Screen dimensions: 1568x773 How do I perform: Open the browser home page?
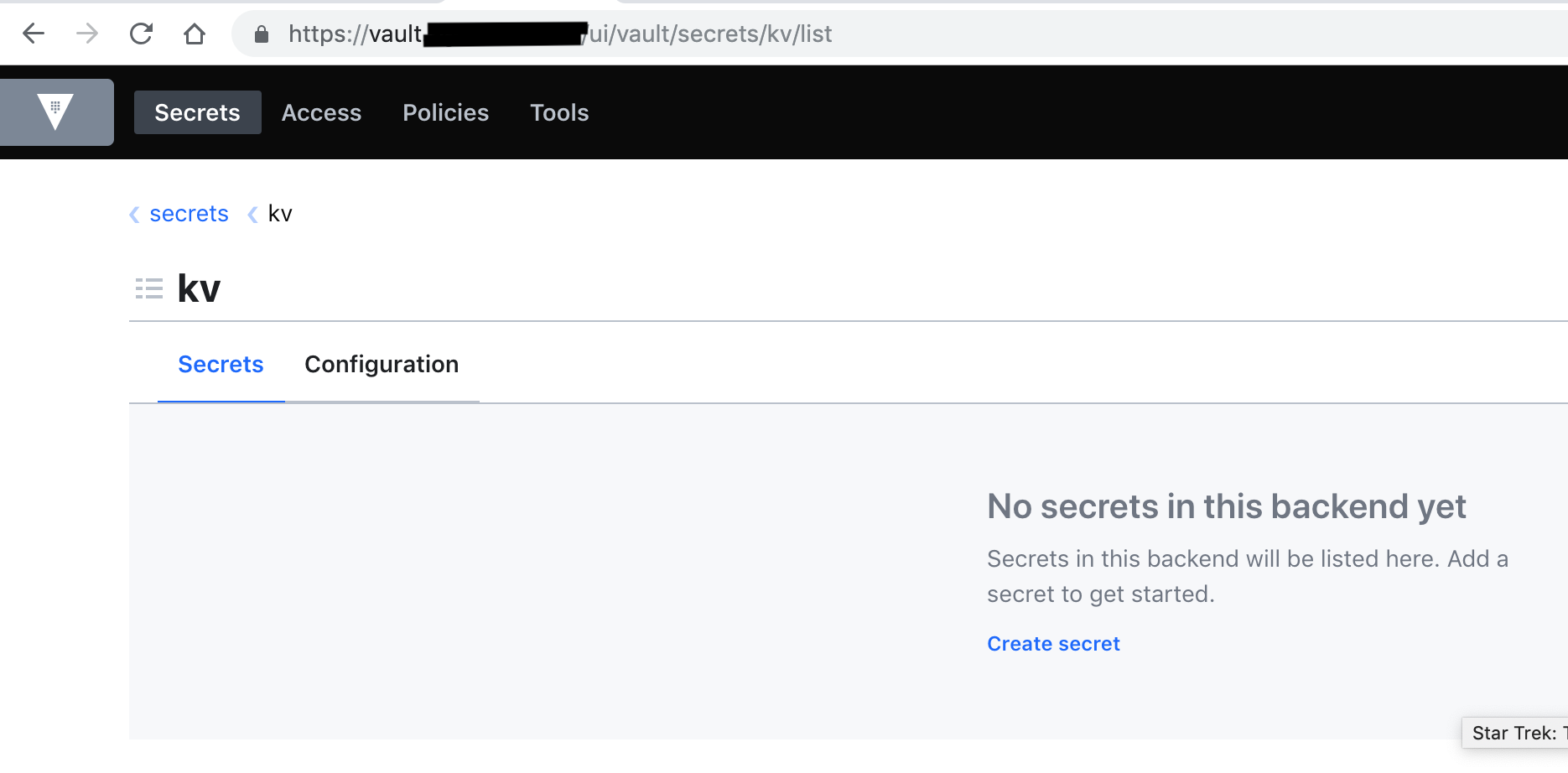(x=195, y=34)
